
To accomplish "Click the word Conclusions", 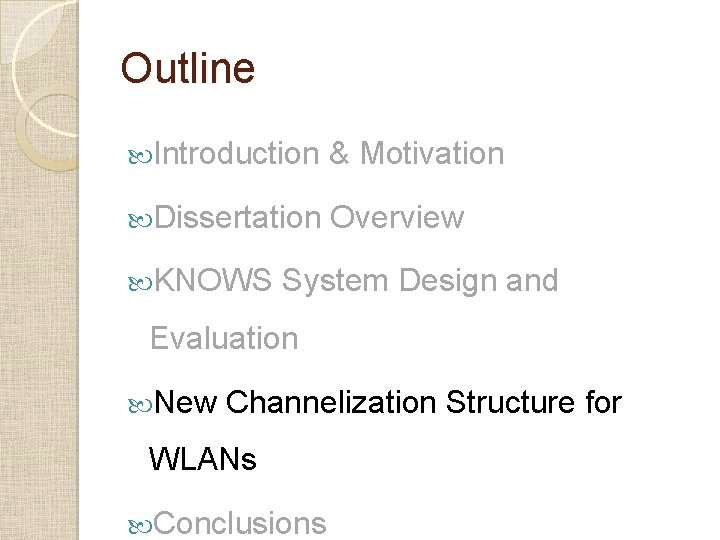I will click(x=241, y=523).
